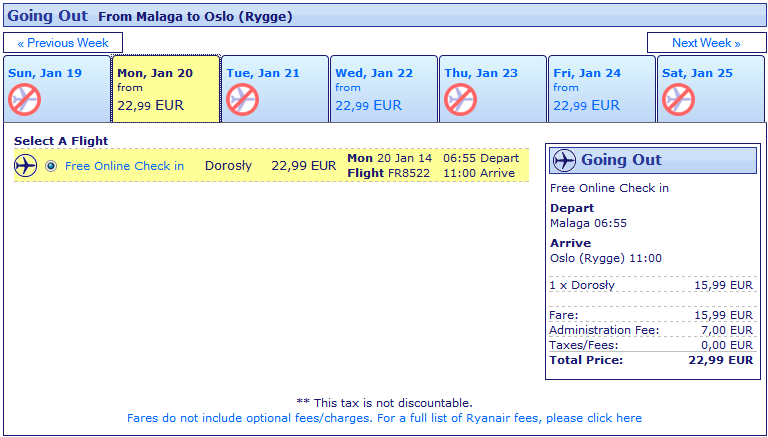
Task: Click the 22,99 EUR price on Friday tab
Action: pos(586,105)
